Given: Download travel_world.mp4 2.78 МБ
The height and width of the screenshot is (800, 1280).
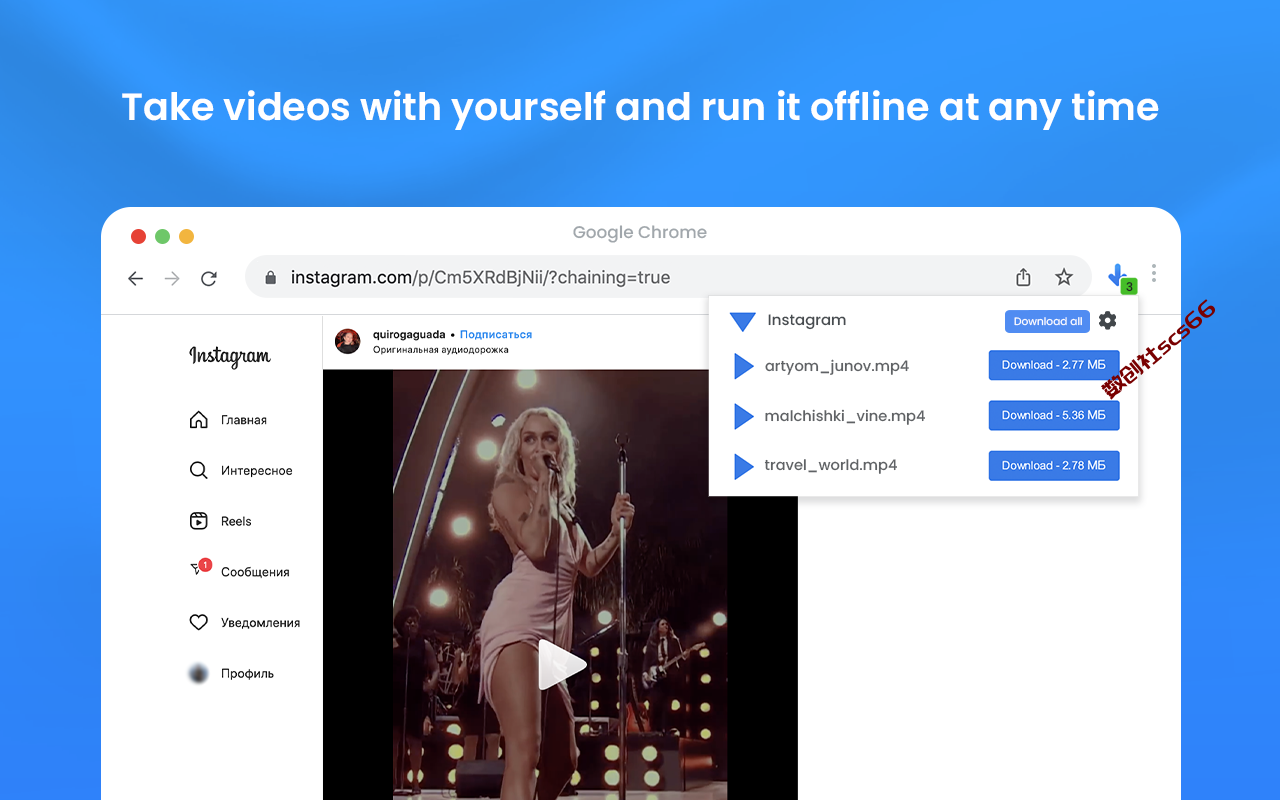Looking at the screenshot, I should click(1054, 465).
